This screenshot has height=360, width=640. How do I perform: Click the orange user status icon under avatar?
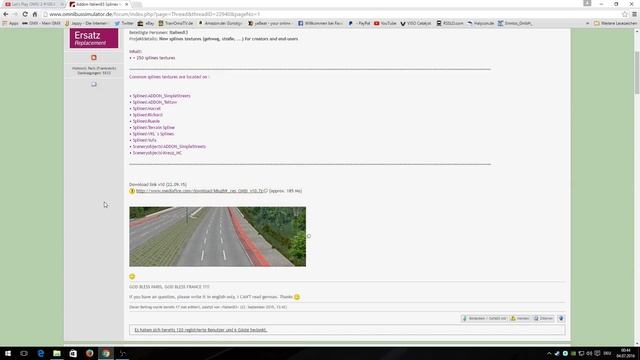tap(94, 58)
